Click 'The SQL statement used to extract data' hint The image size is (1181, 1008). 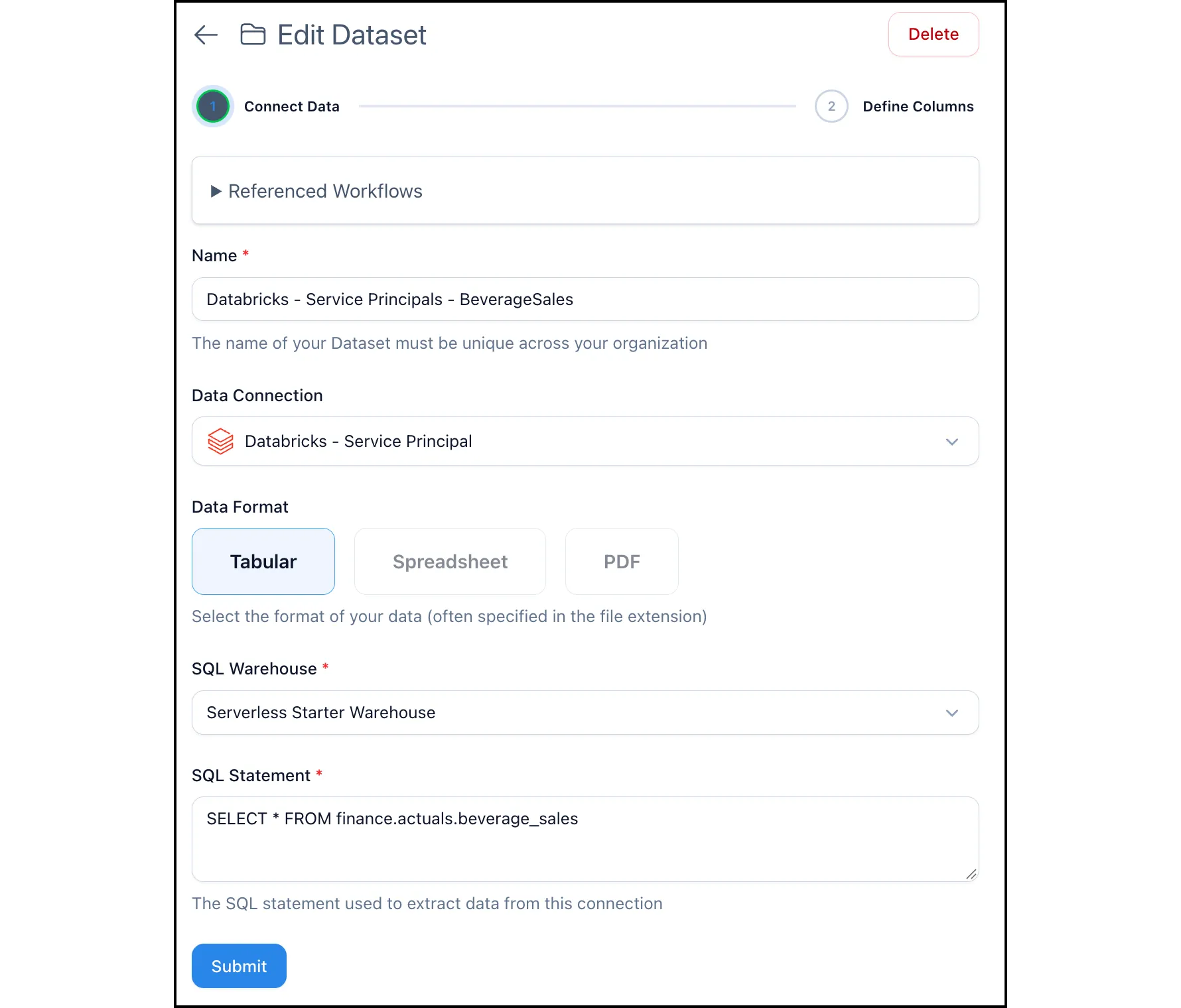pos(427,903)
